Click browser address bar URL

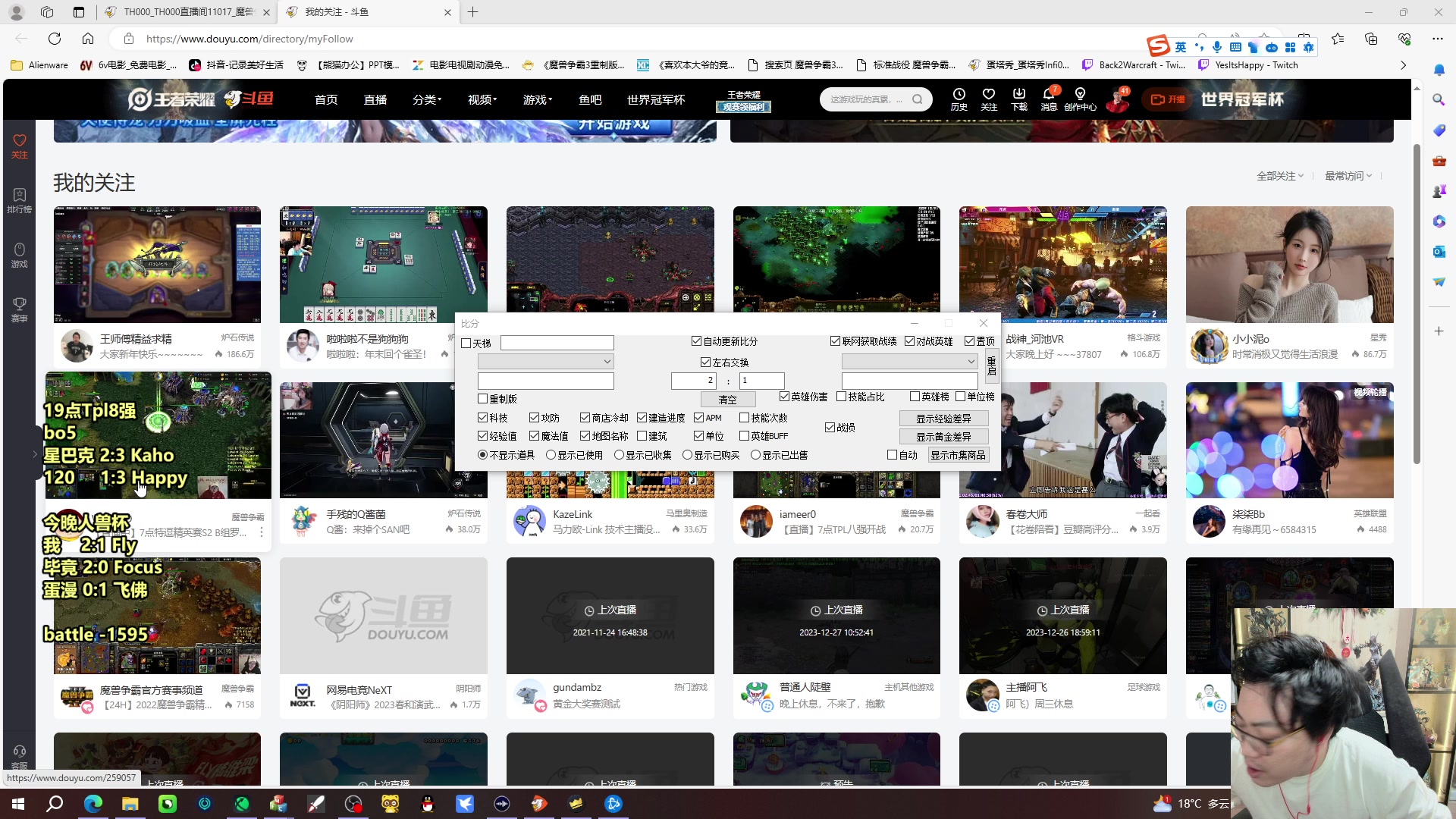click(x=249, y=39)
